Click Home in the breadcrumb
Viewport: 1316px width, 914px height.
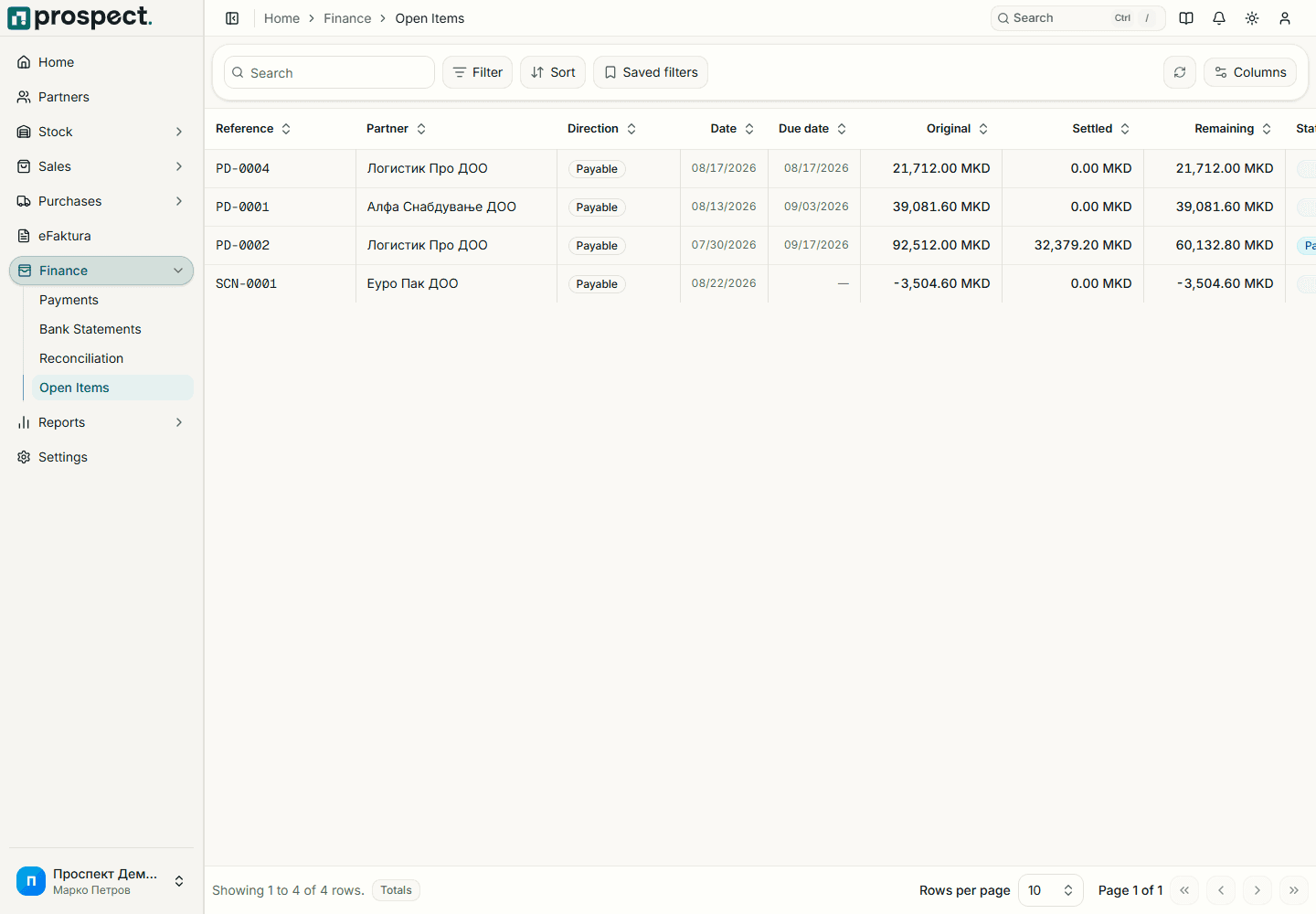click(x=281, y=18)
